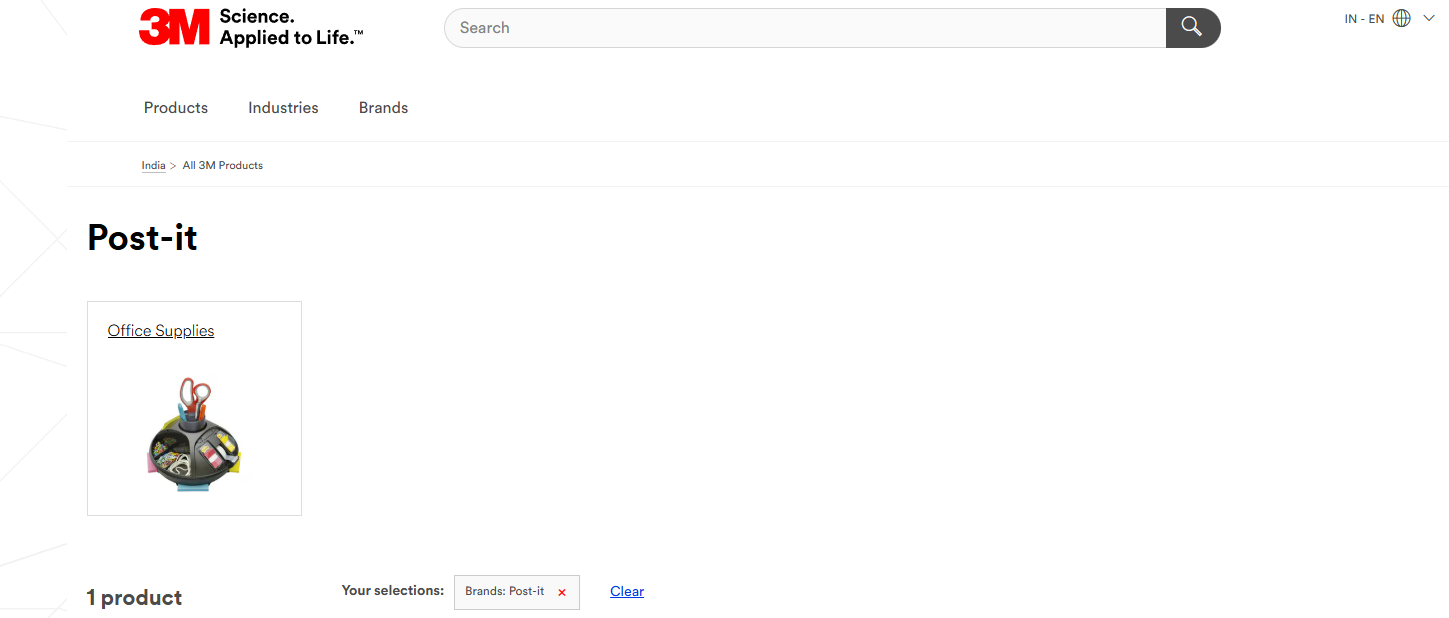Open the Office Supplies category link
1449x618 pixels.
pos(161,331)
